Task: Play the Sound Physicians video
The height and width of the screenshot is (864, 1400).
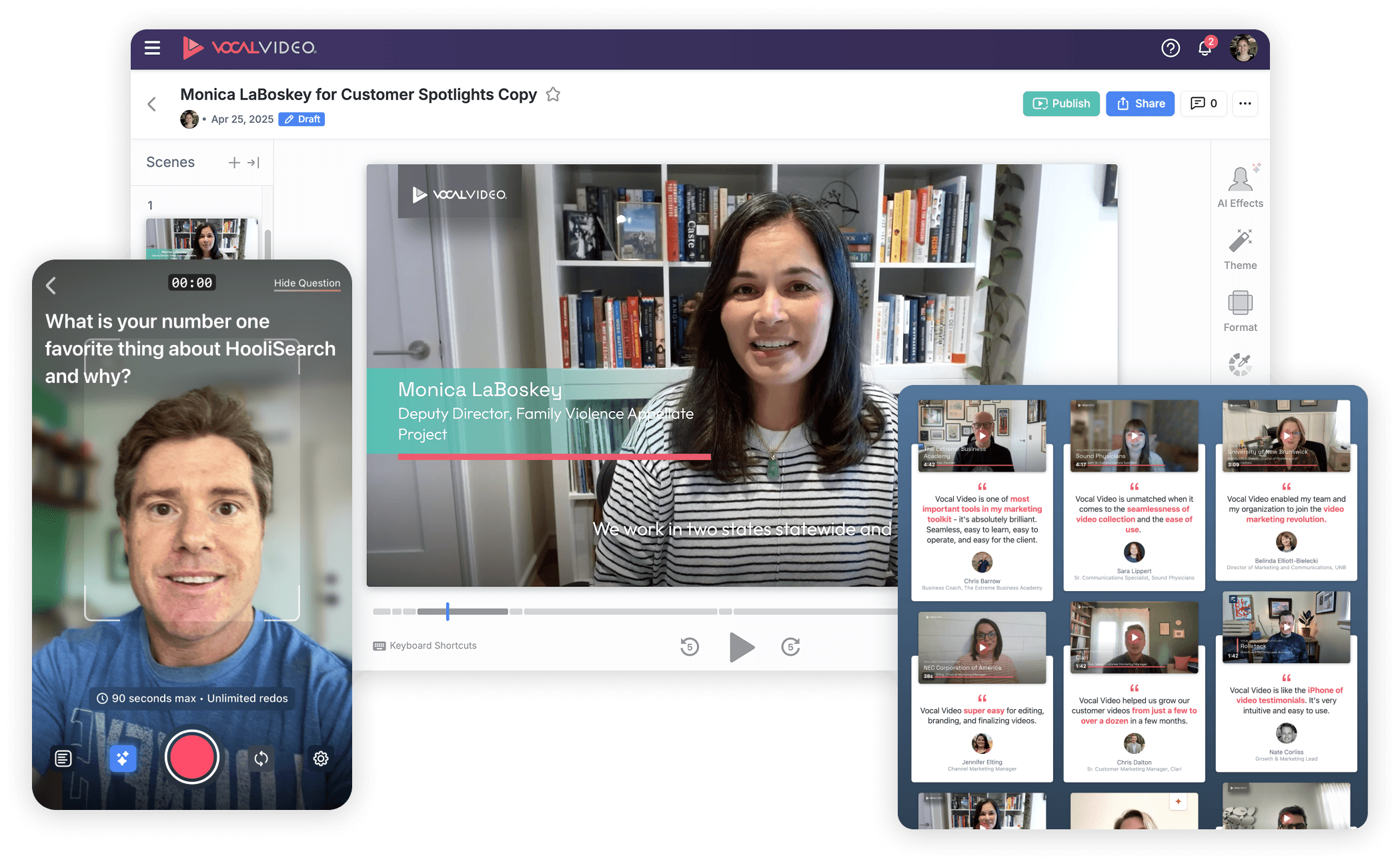Action: coord(1134,436)
